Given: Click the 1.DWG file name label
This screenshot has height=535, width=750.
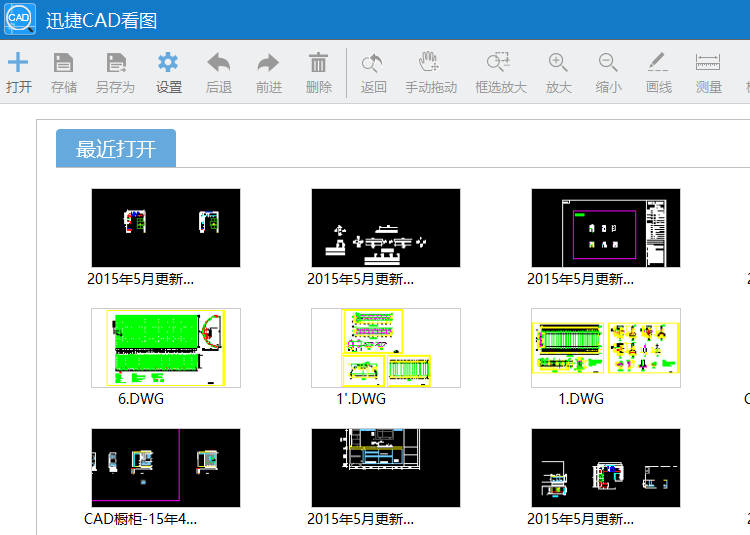Looking at the screenshot, I should click(x=581, y=399).
